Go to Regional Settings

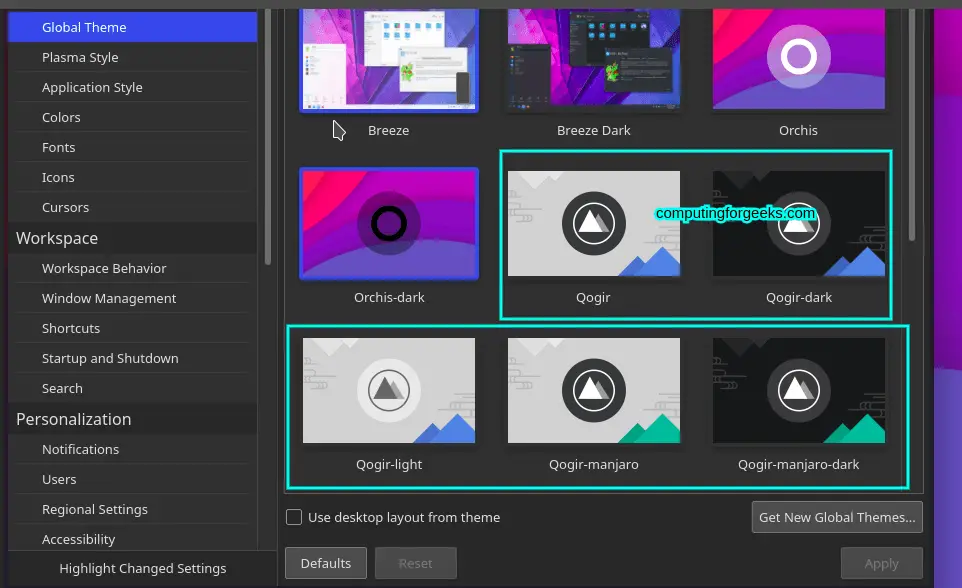(133, 509)
